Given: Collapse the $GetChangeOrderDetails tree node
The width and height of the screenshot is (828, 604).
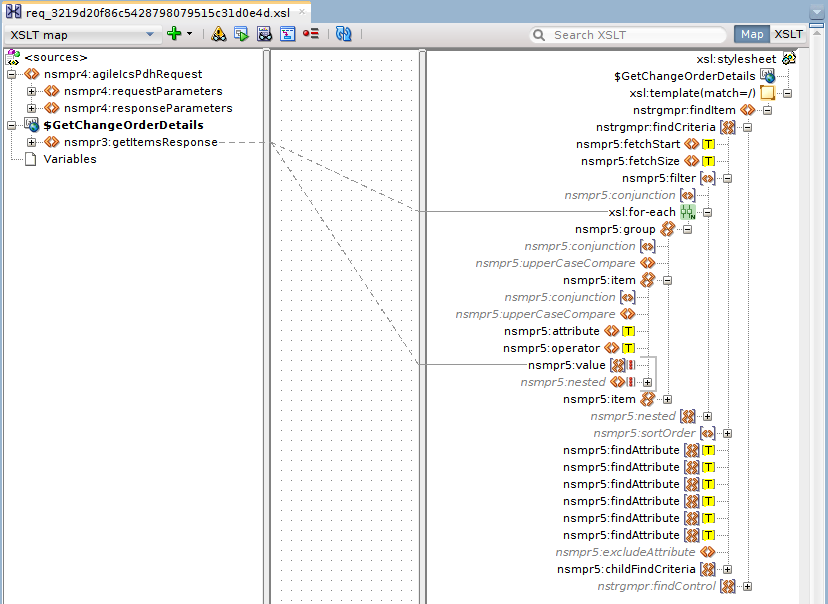Looking at the screenshot, I should [x=11, y=125].
